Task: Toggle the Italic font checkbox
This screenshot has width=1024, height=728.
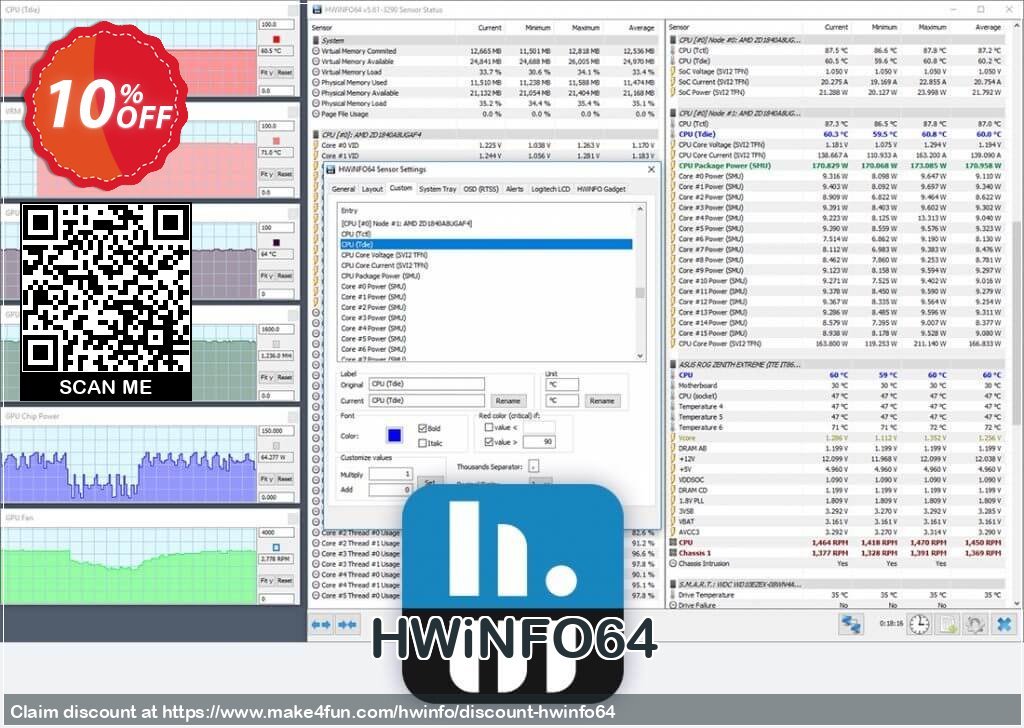Action: [422, 443]
